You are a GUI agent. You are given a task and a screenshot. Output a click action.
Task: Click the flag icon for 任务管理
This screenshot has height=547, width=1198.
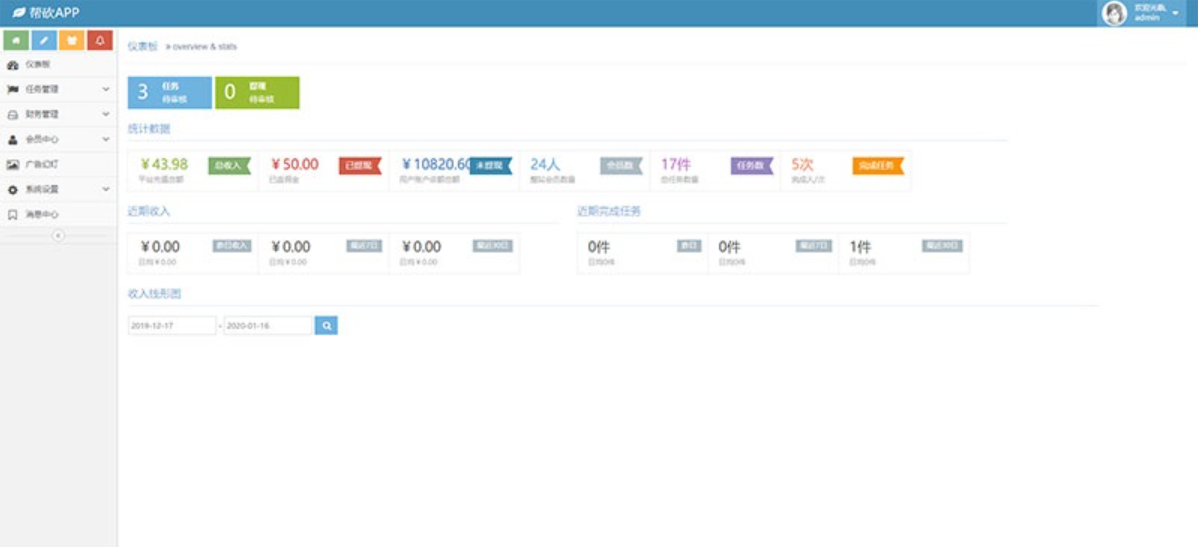(12, 89)
